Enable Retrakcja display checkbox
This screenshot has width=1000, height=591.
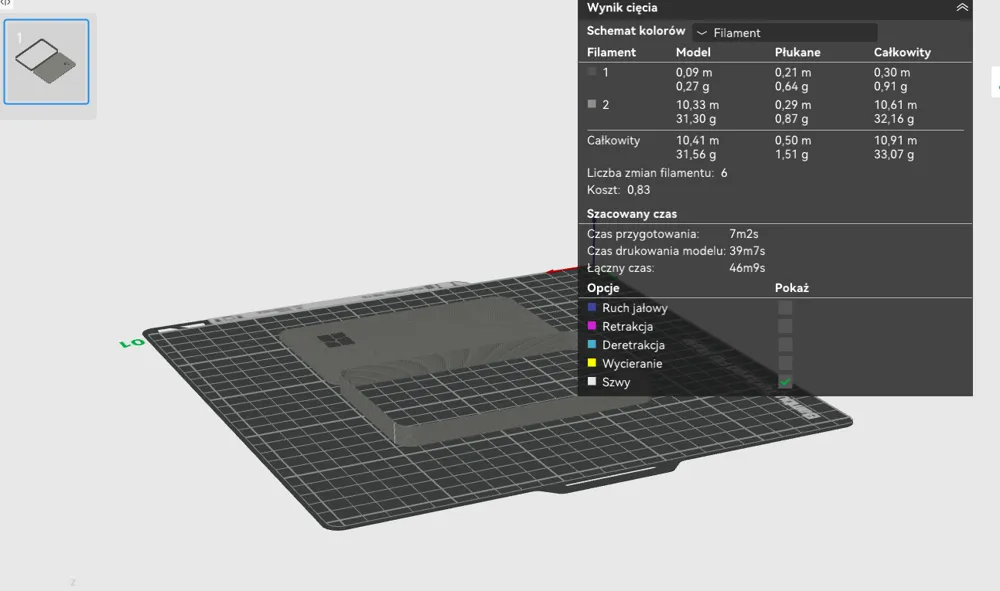[785, 326]
